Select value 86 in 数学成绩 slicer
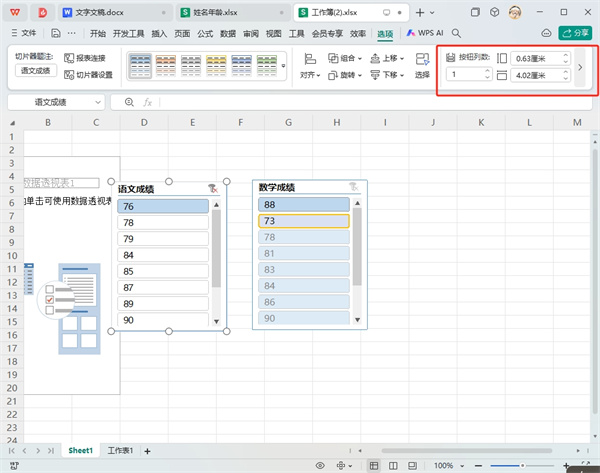 [304, 302]
